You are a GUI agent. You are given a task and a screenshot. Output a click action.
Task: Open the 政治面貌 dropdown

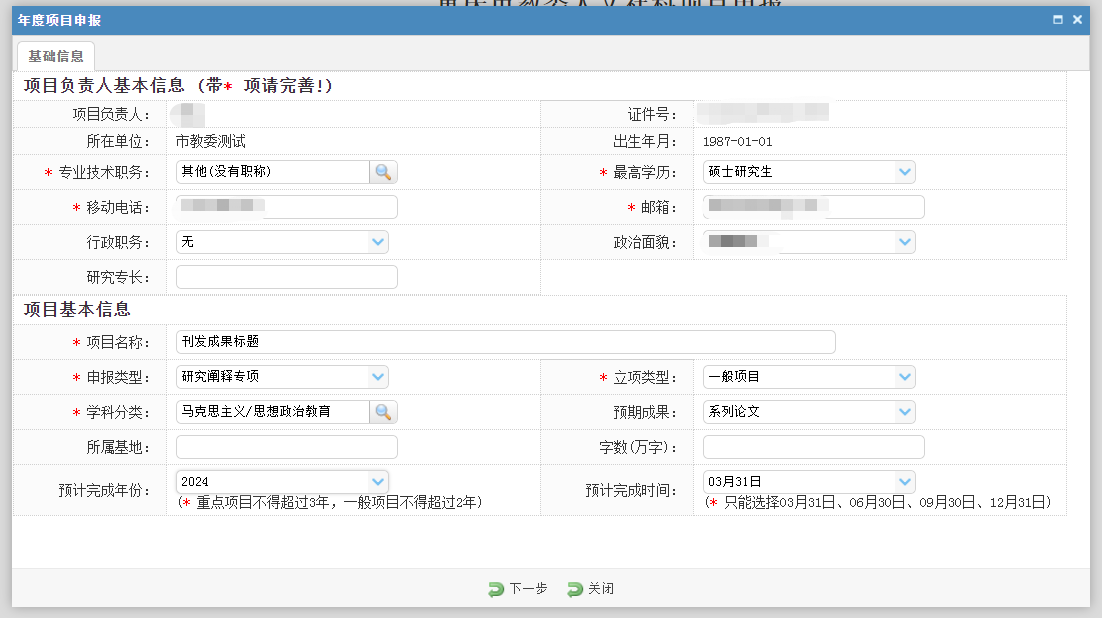905,241
